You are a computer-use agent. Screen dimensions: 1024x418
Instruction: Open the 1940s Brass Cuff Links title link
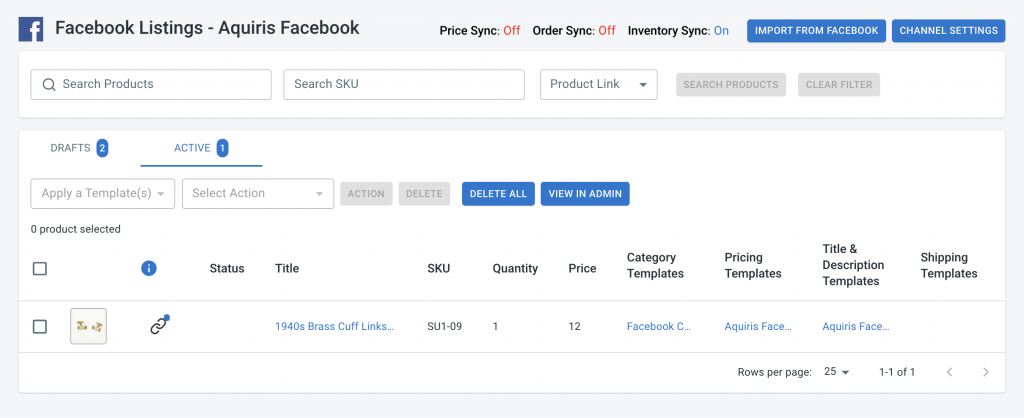[x=334, y=327]
